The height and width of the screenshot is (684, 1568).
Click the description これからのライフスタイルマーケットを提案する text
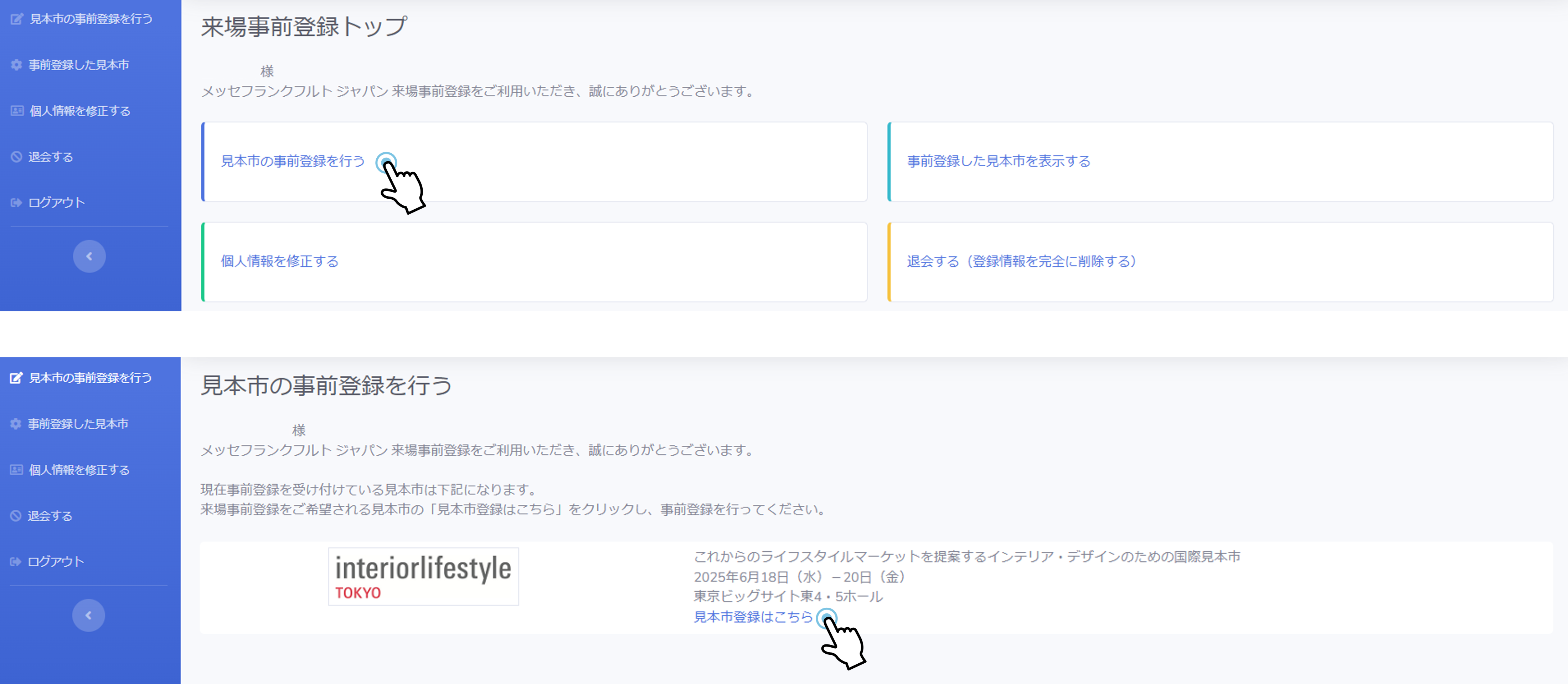[x=966, y=557]
